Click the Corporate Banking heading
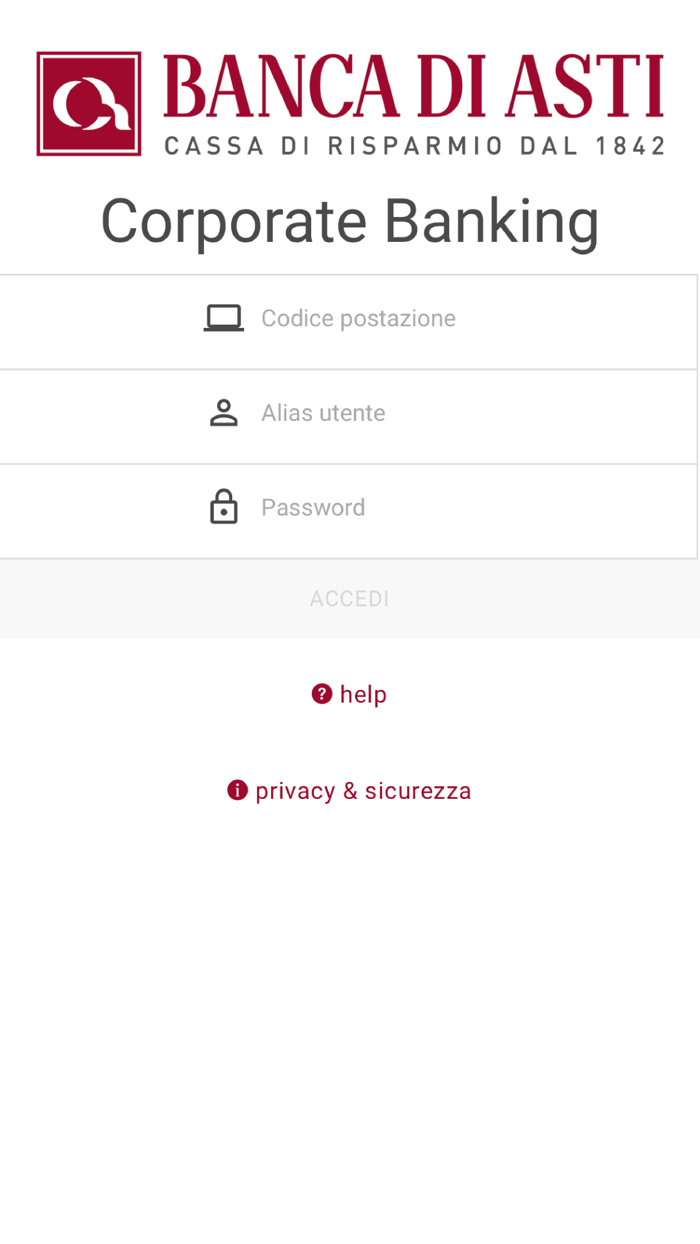This screenshot has width=700, height=1244. click(x=349, y=220)
